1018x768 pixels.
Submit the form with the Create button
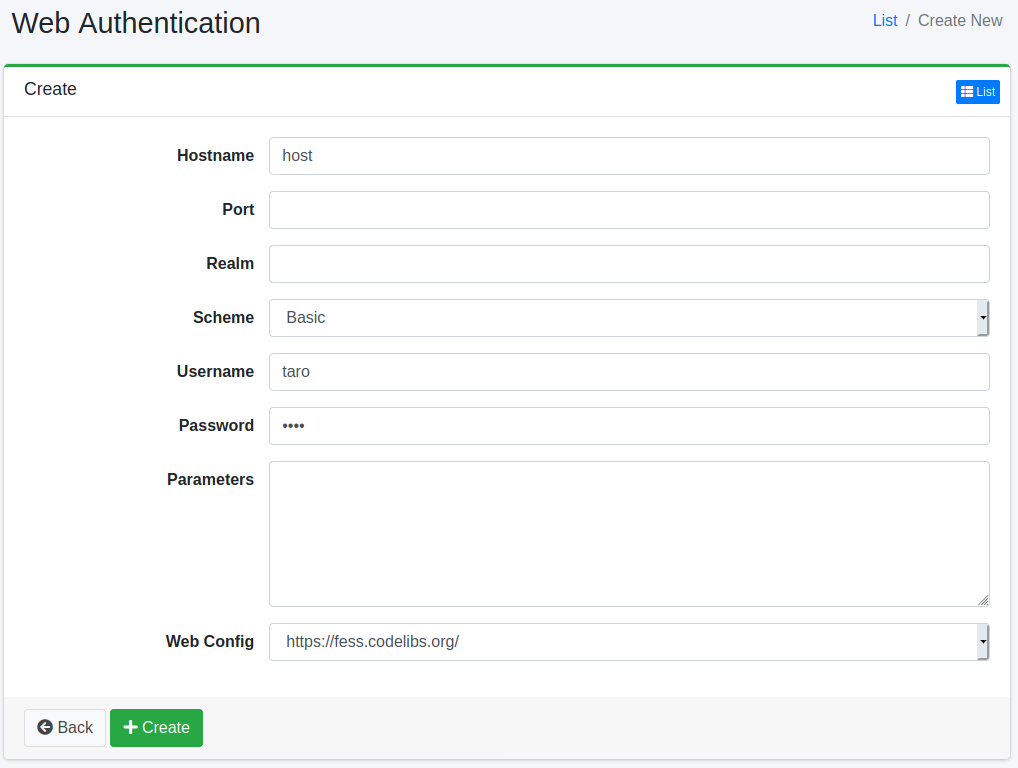(x=156, y=728)
